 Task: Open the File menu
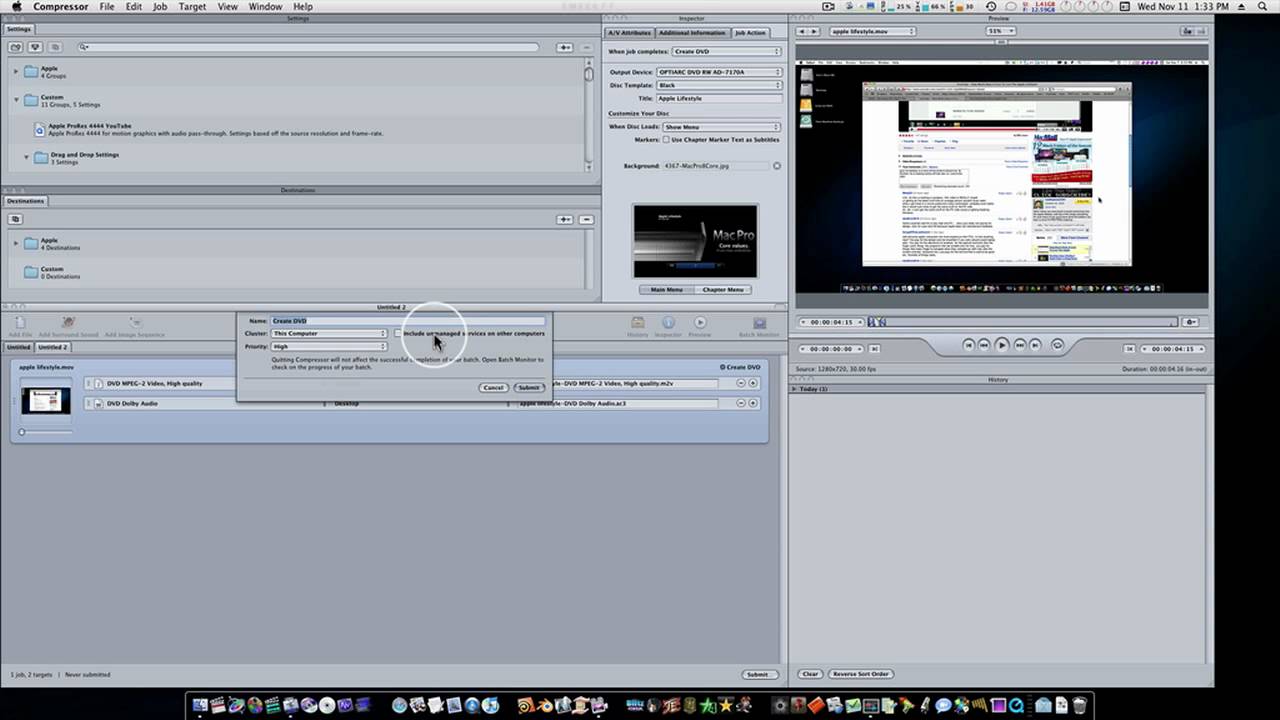(106, 6)
